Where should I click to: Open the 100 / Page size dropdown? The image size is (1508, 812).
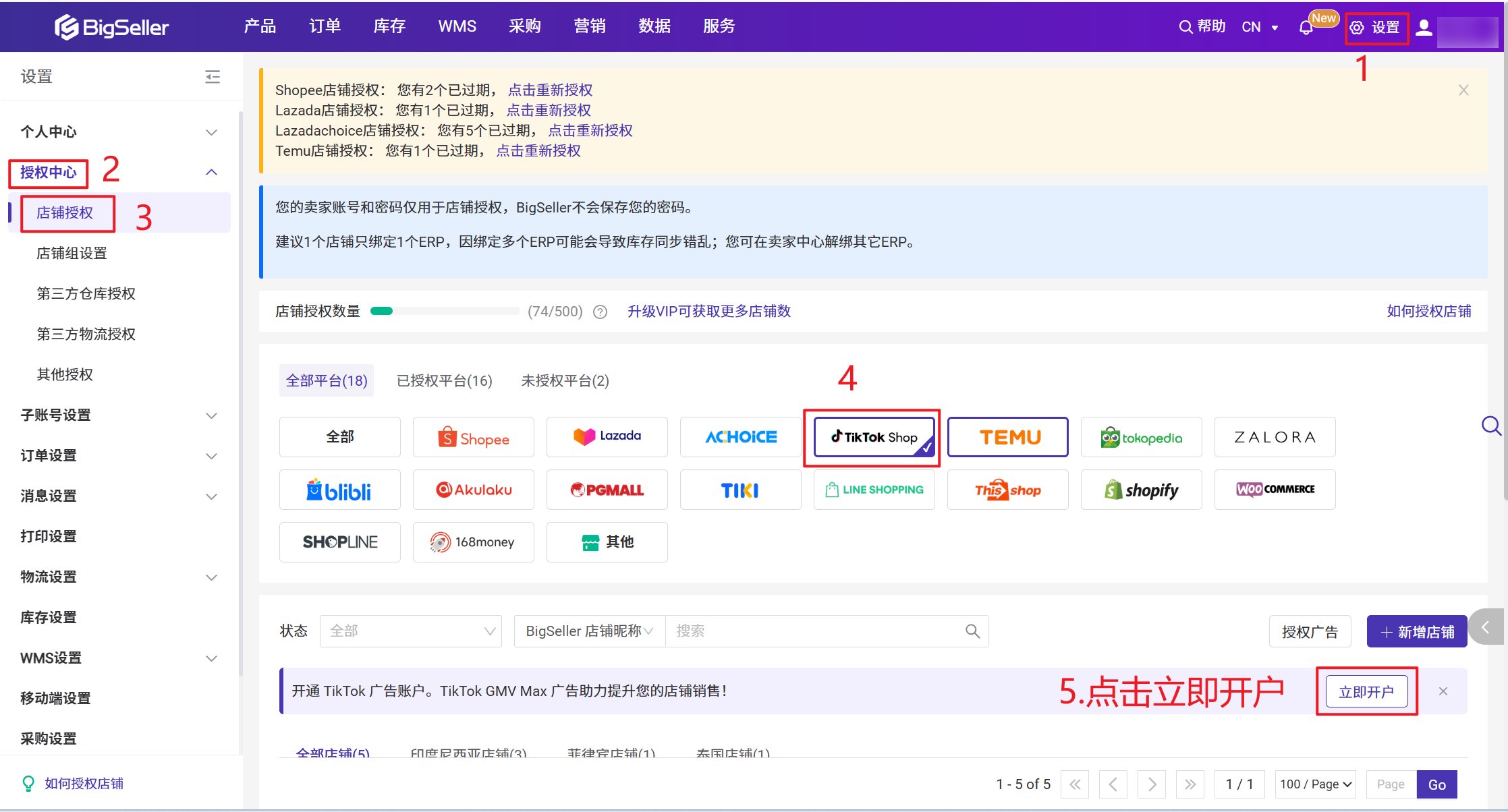[x=1316, y=784]
